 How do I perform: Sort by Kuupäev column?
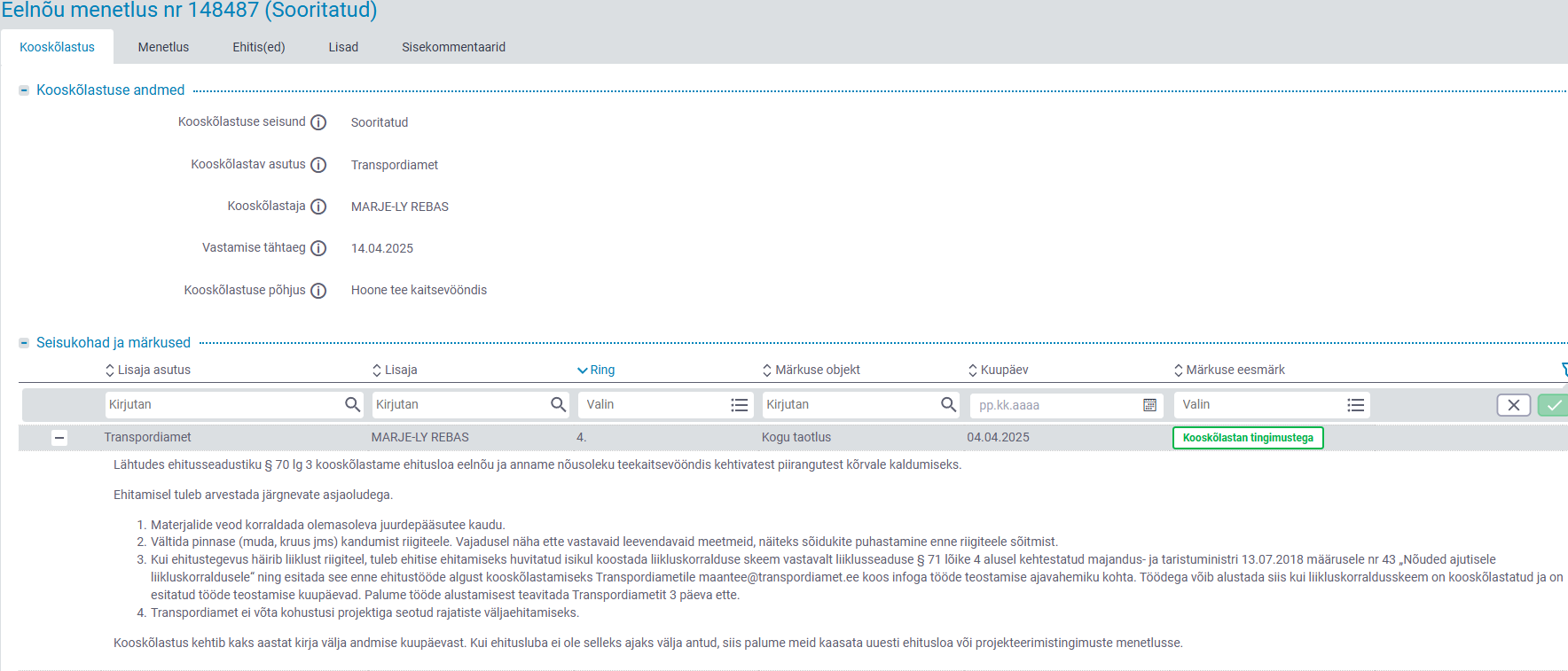point(999,370)
